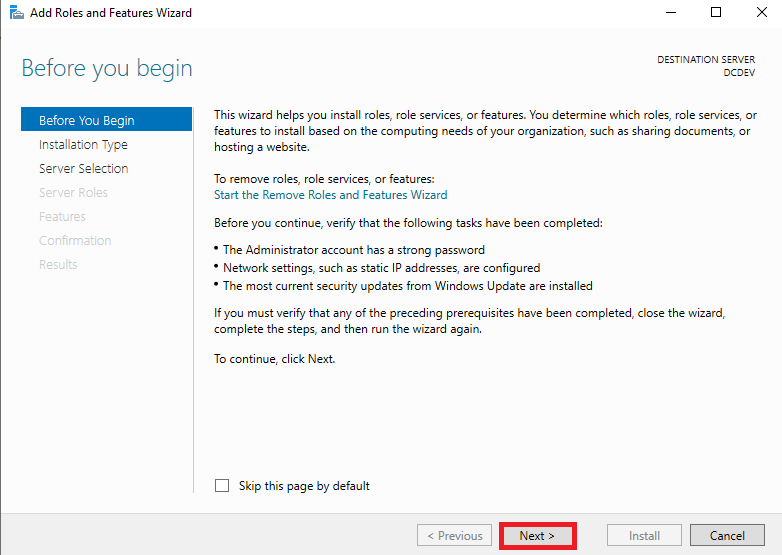Go to Installation Type step
The width and height of the screenshot is (782, 555).
(x=83, y=145)
